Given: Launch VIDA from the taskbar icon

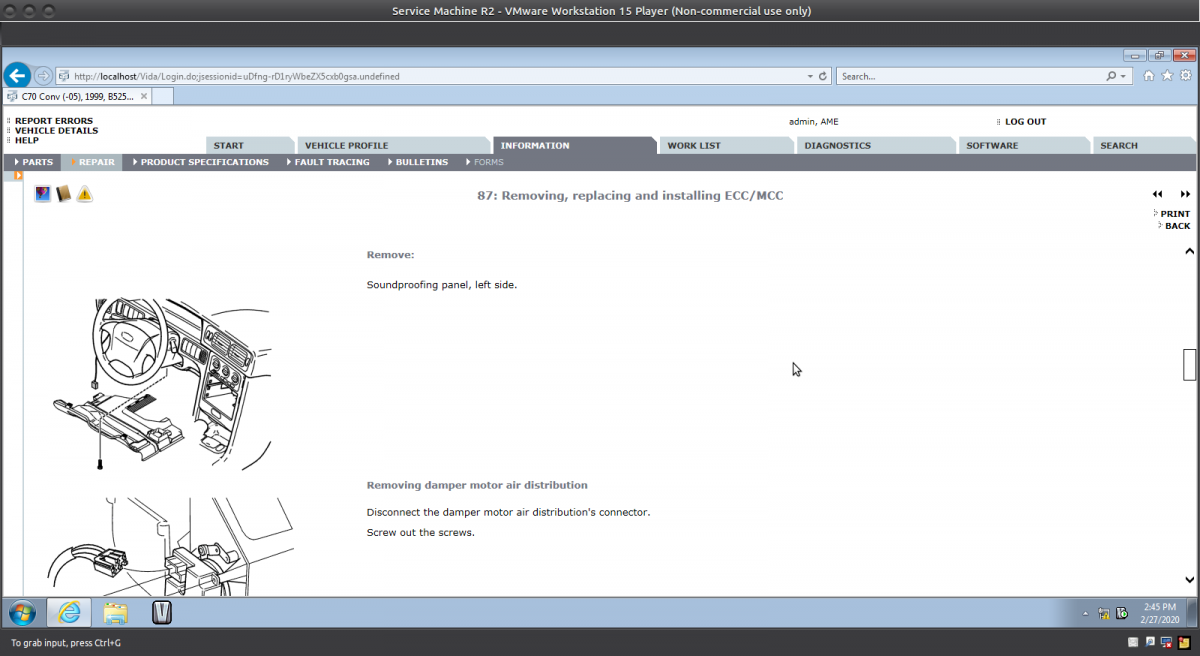Looking at the screenshot, I should click(162, 612).
